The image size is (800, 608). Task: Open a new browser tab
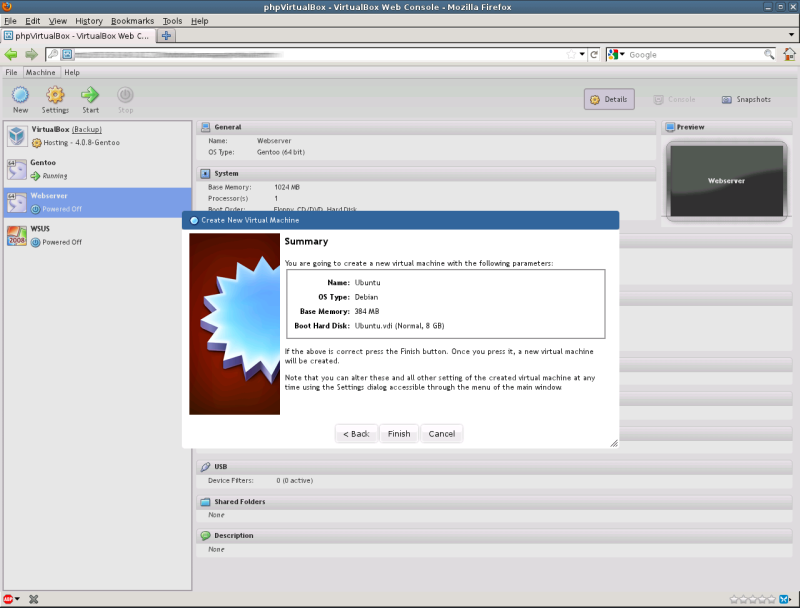coord(166,36)
